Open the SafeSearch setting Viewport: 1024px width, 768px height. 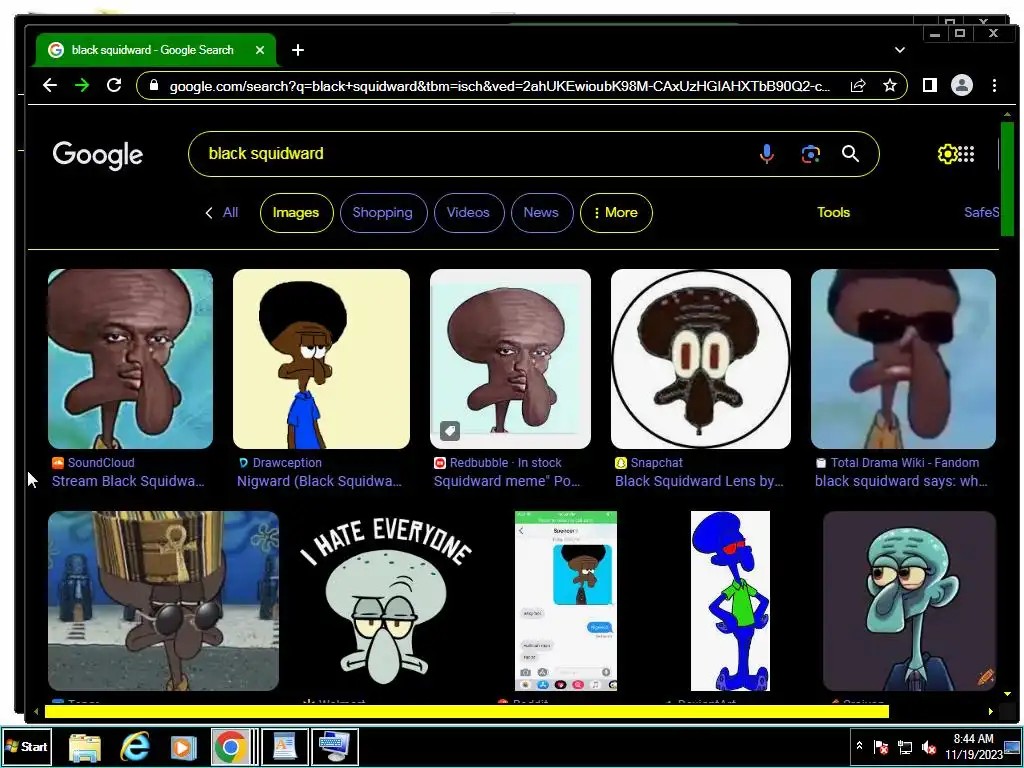click(982, 213)
